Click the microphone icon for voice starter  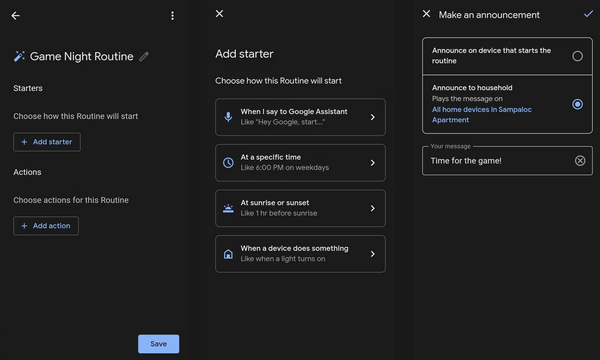click(228, 117)
